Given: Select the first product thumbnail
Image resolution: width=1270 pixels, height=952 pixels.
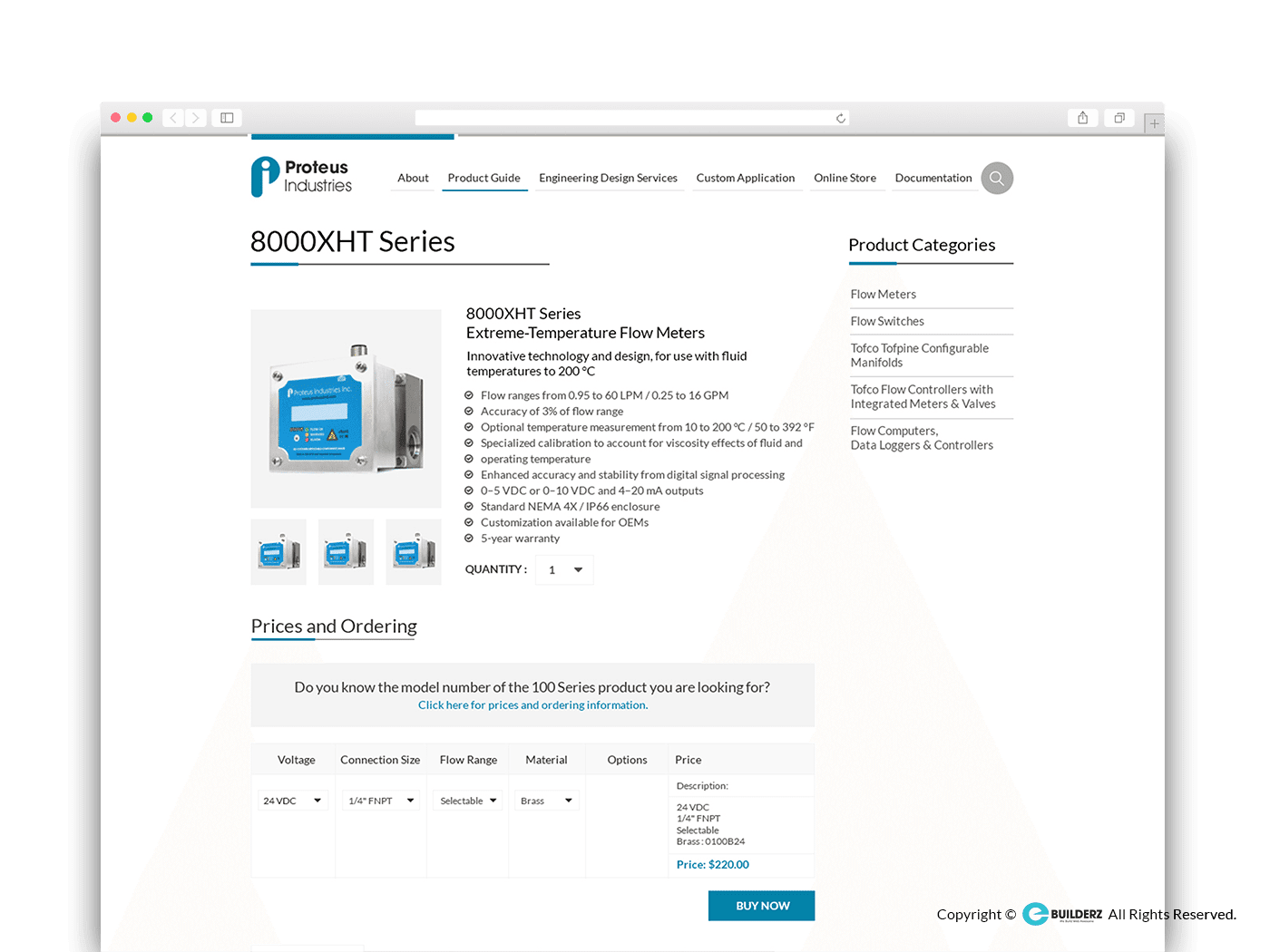Looking at the screenshot, I should tap(278, 552).
